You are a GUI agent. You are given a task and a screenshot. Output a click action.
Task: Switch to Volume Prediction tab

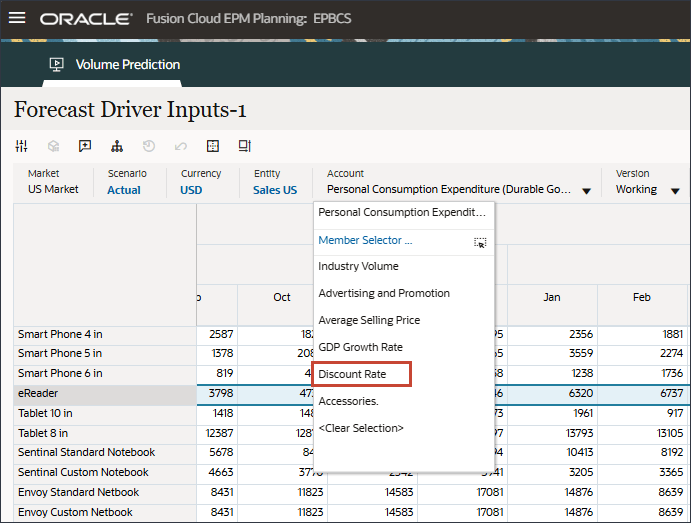click(x=115, y=65)
